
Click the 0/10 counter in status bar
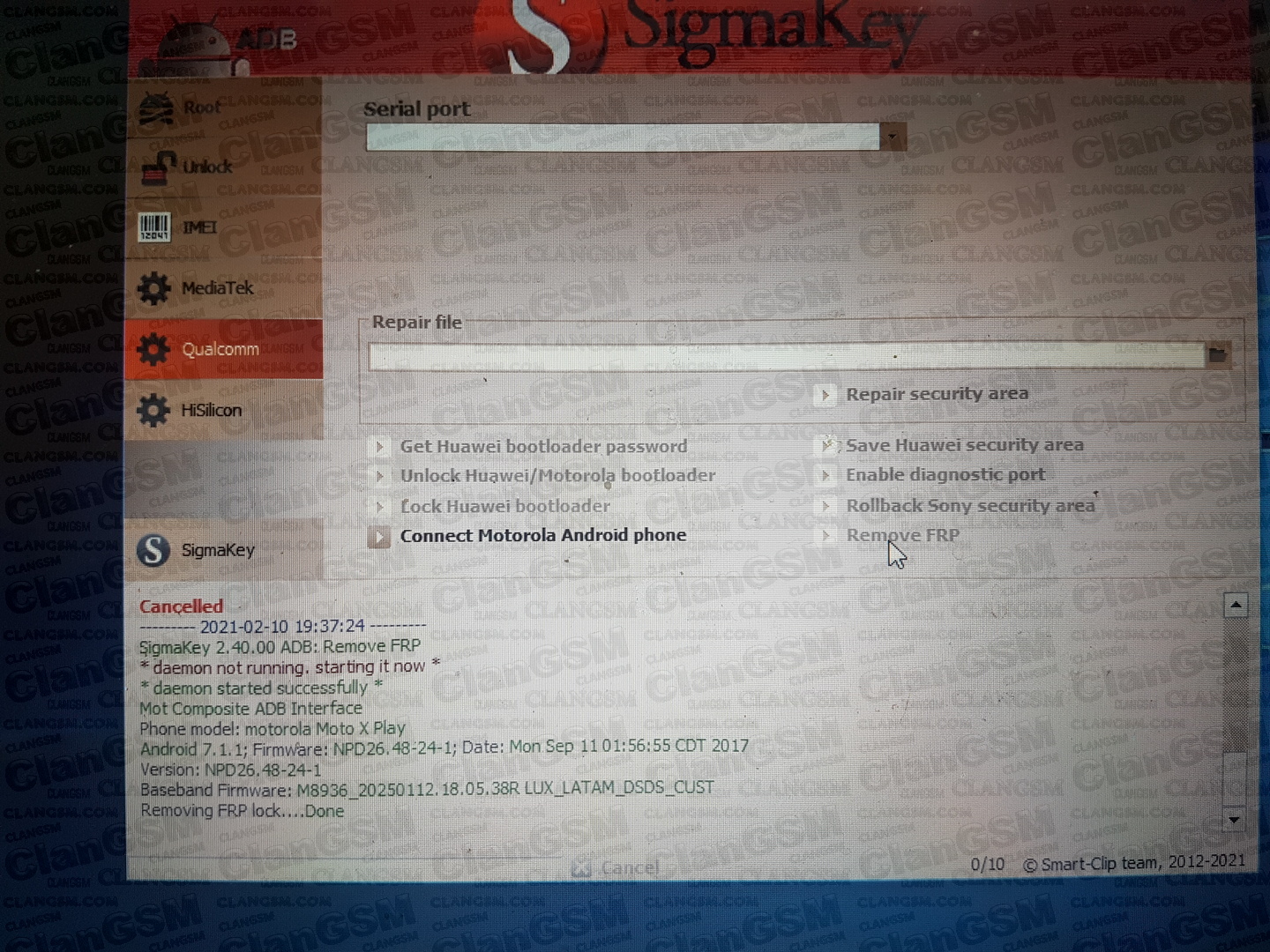click(x=987, y=865)
